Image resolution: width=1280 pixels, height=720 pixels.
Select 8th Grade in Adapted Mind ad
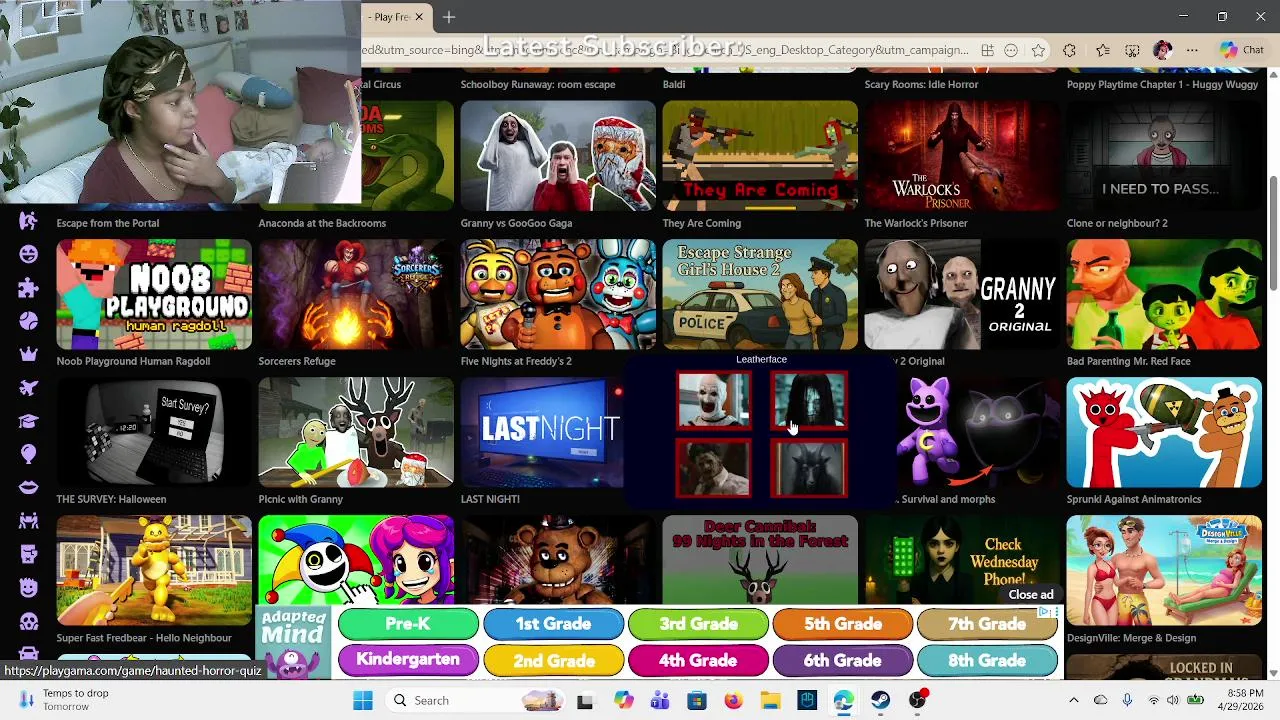pyautogui.click(x=987, y=660)
